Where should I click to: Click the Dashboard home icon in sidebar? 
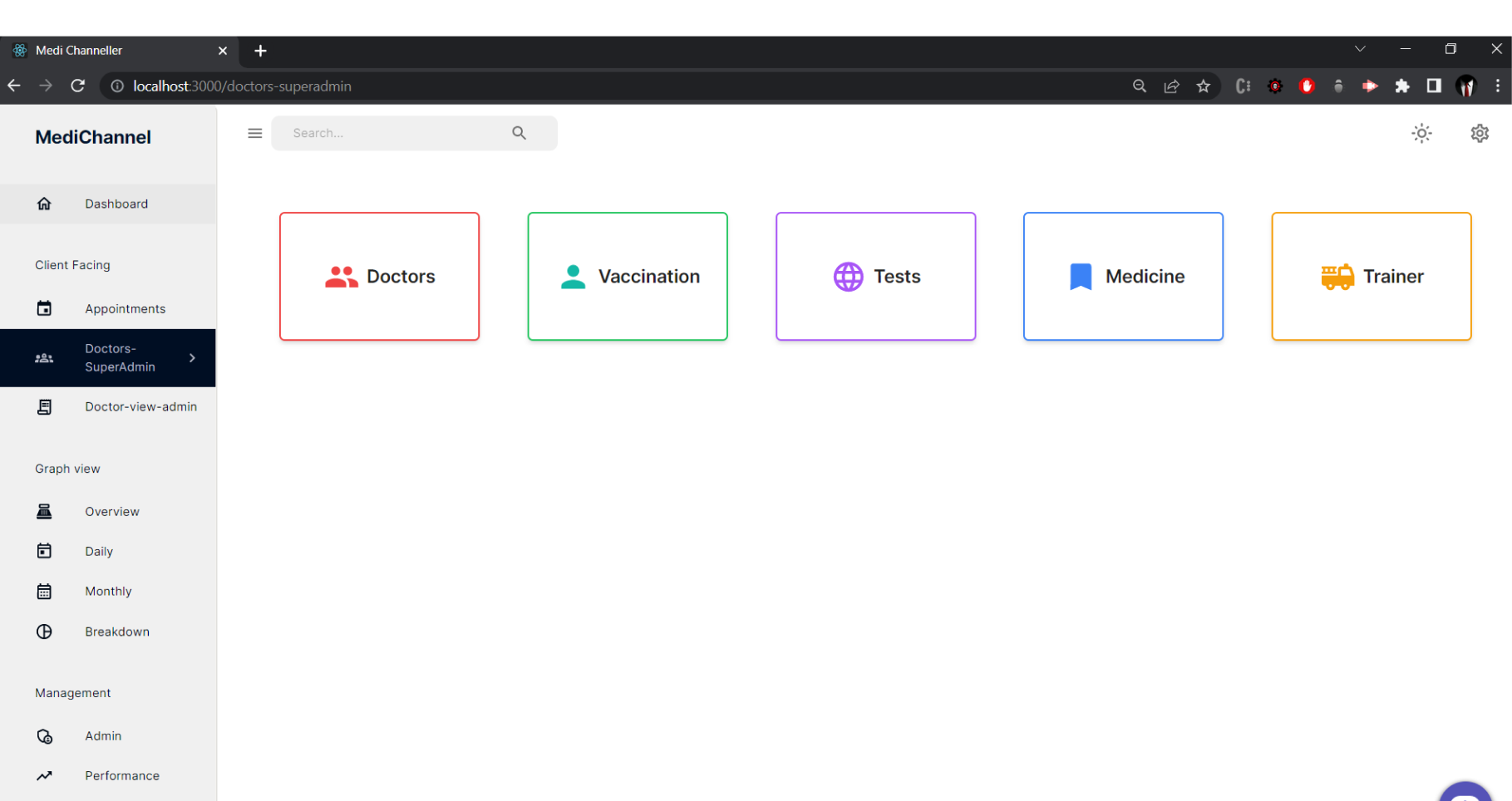44,204
